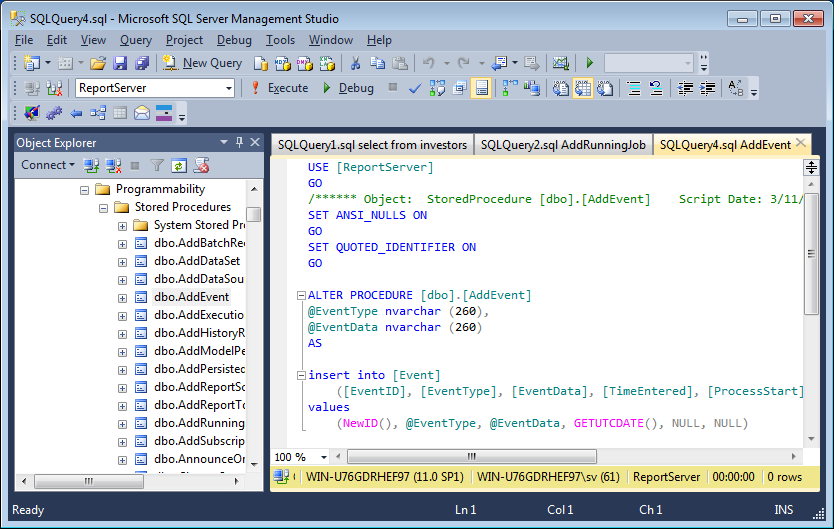Save the current query with the disk icon
Screen dimensions: 834x529
point(120,63)
